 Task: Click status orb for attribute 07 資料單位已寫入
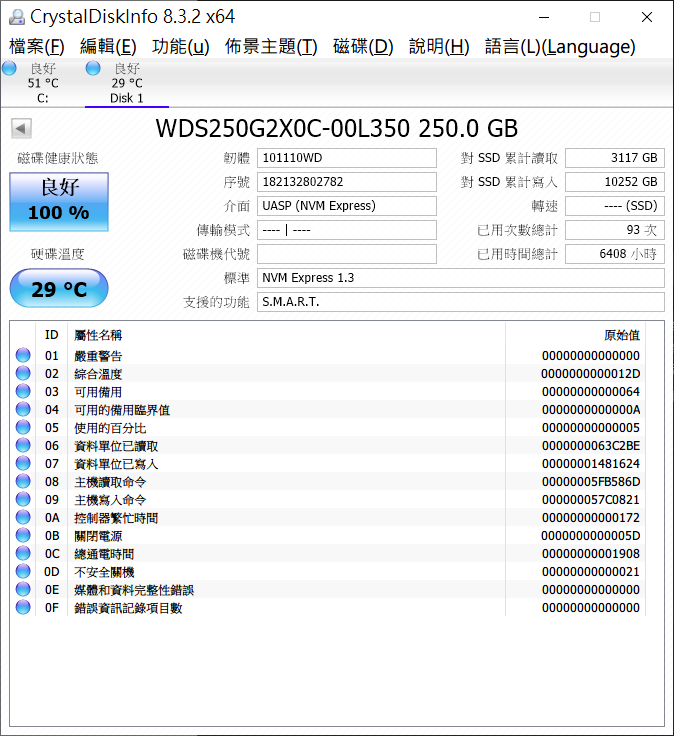(23, 463)
